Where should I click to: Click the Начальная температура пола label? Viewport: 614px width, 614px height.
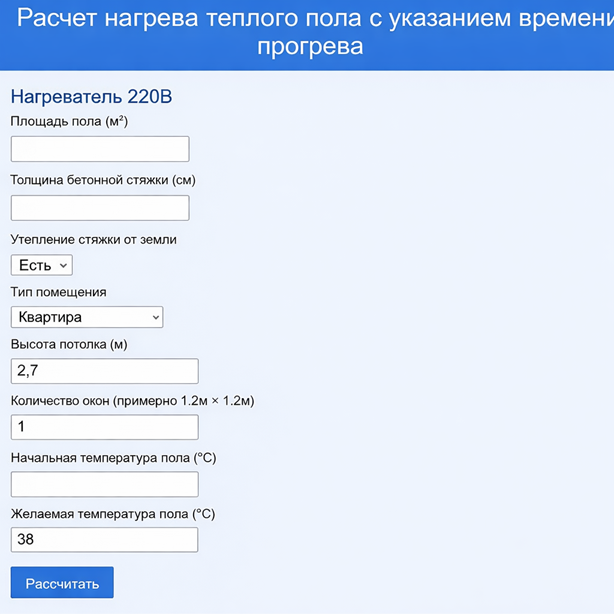click(113, 458)
